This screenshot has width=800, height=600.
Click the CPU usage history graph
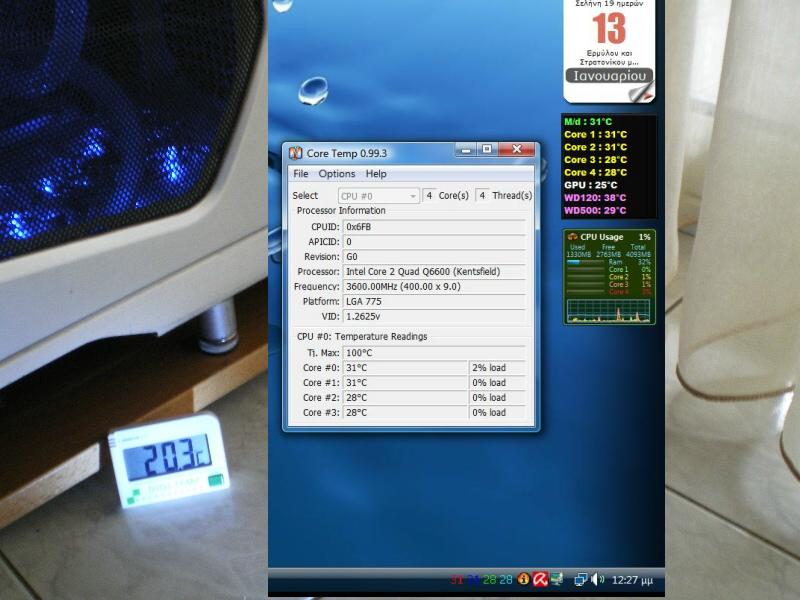pos(609,311)
